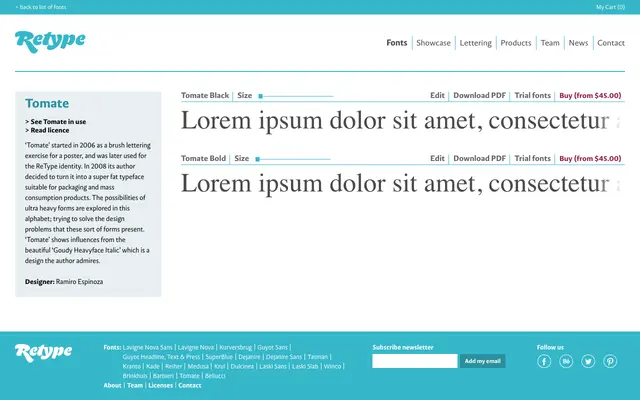Buy Tomate Bold from $45.00

click(x=590, y=158)
